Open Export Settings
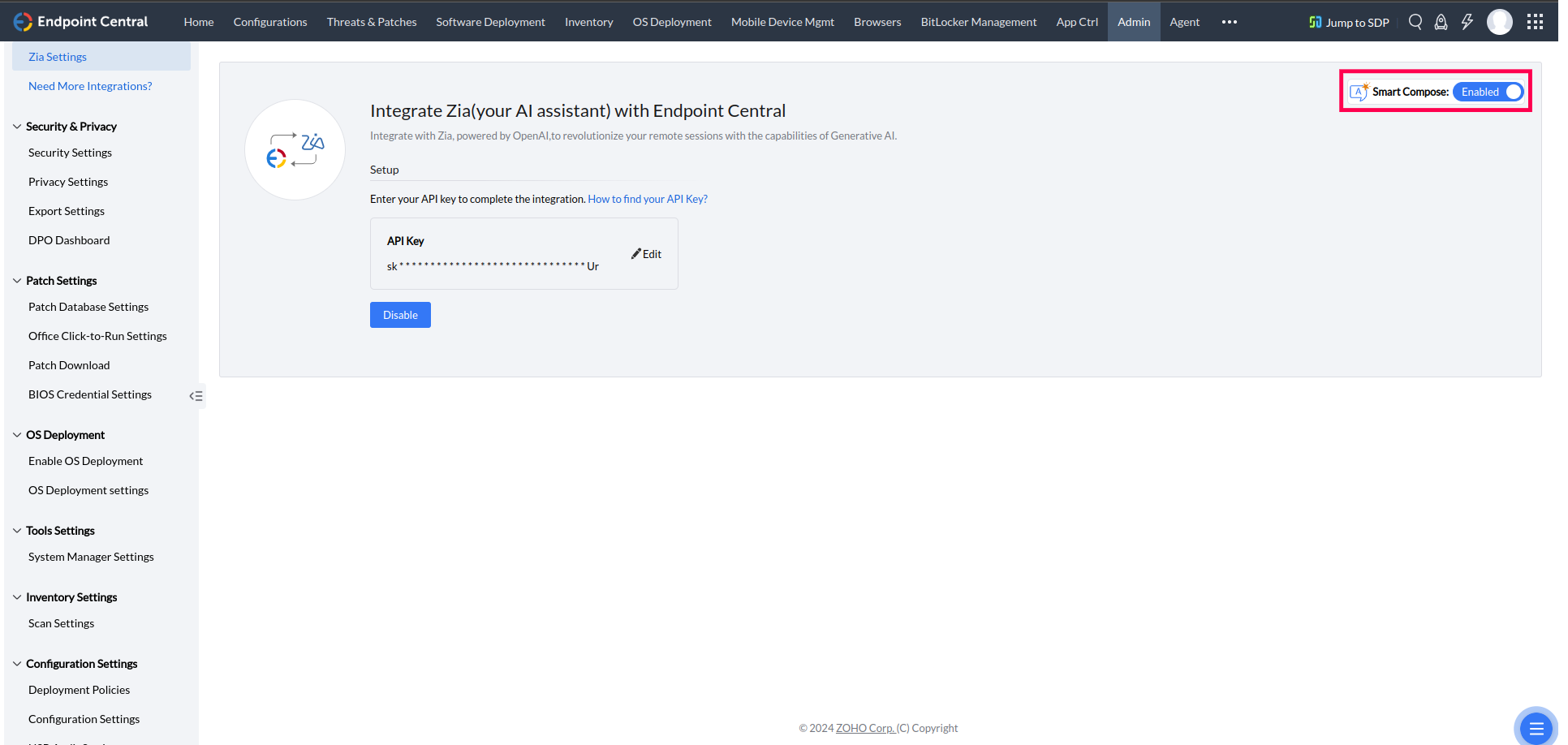Screen dimensions: 1568x745 tap(67, 211)
